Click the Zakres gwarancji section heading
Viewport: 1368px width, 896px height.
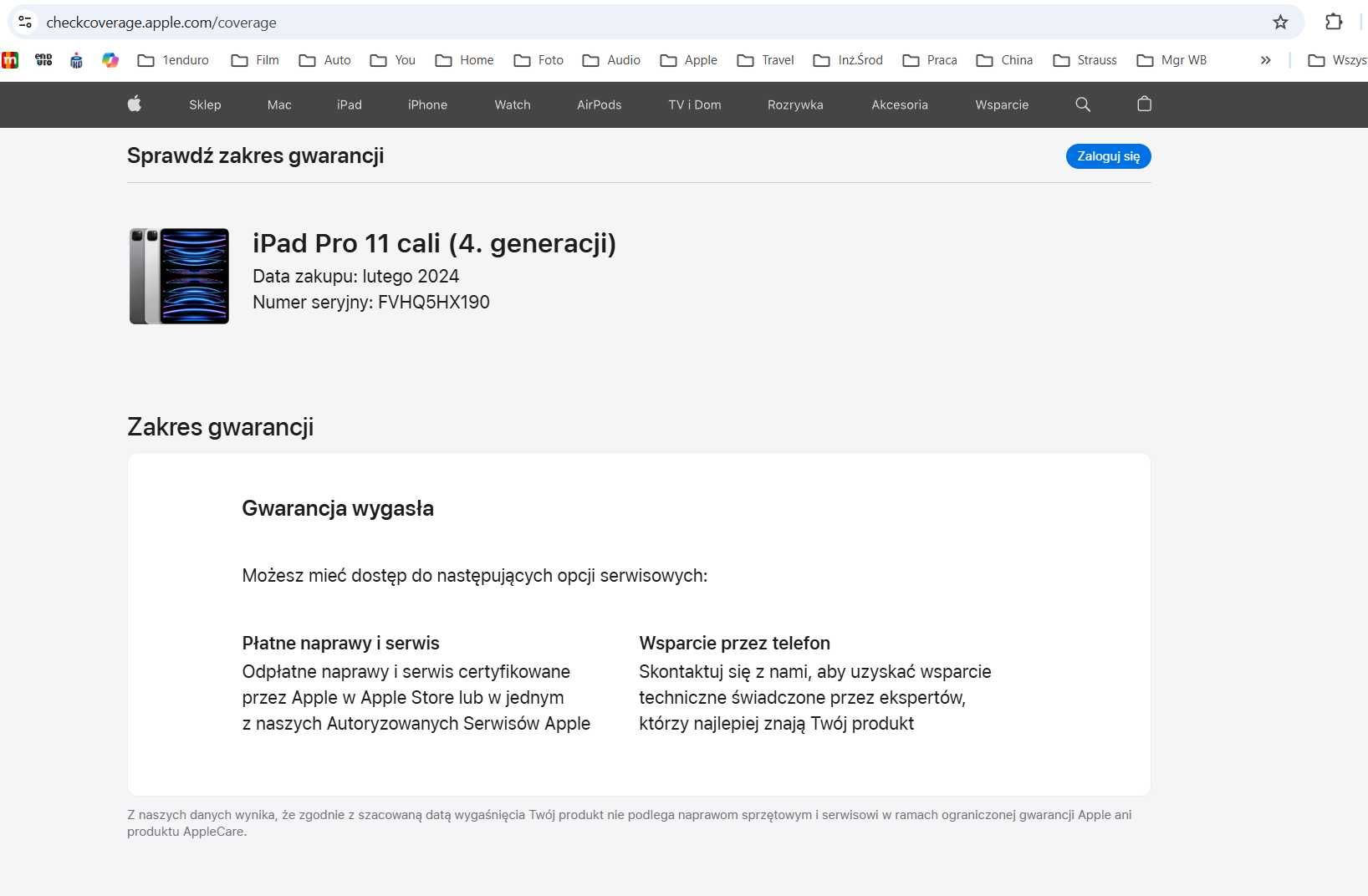point(220,427)
